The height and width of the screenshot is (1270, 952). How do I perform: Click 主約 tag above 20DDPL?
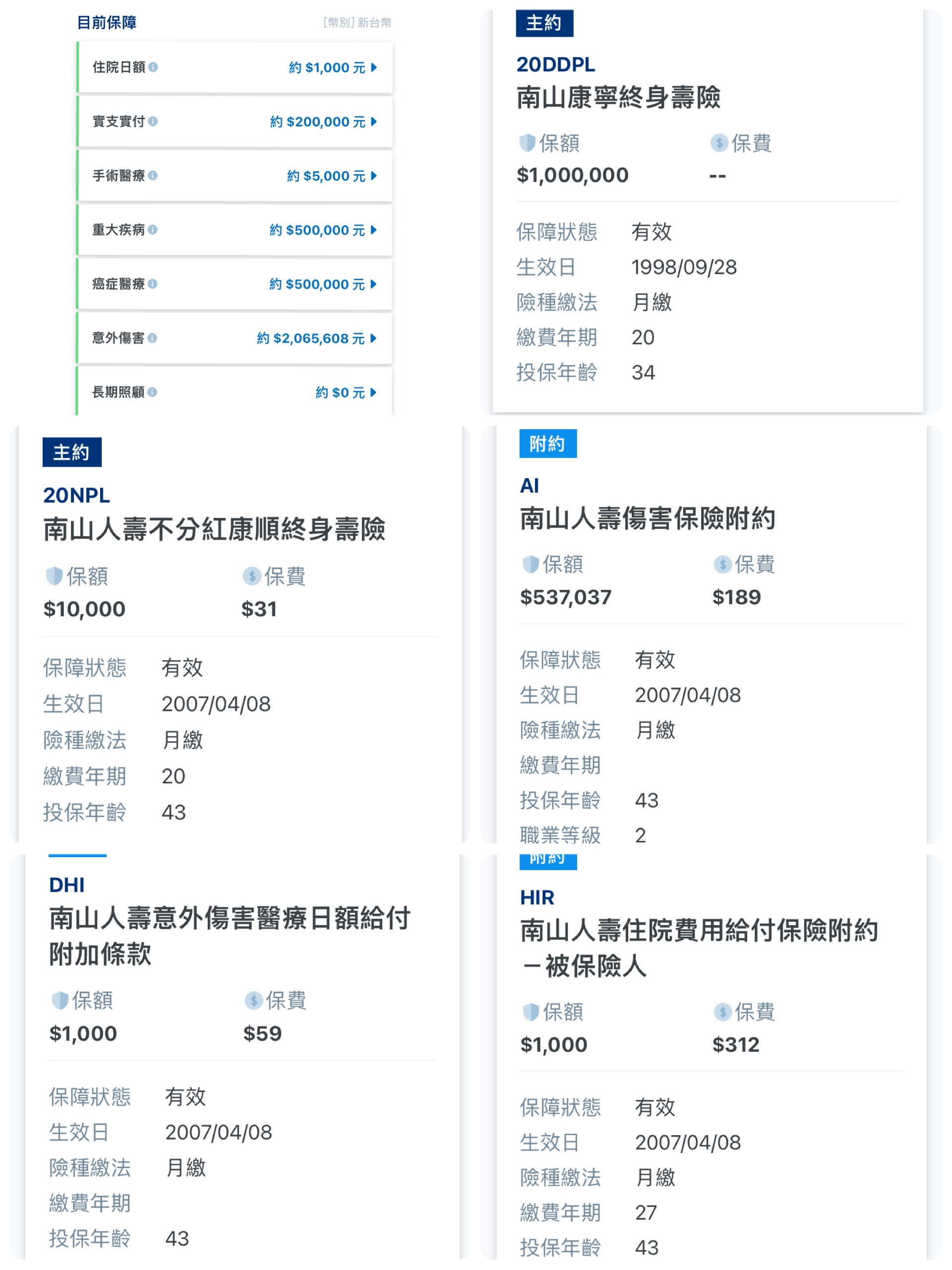544,23
